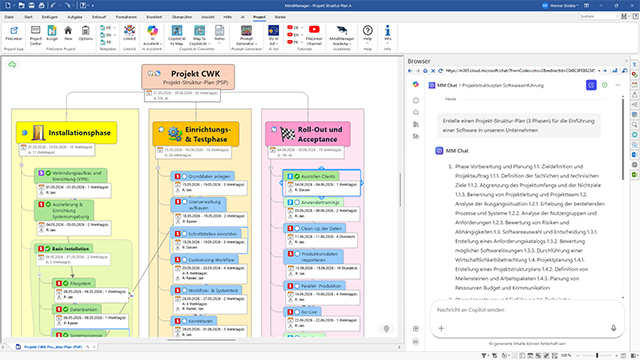Open the Options clipboard icon in ribbon
Screen dimensions: 640x360
pyautogui.click(x=85, y=30)
